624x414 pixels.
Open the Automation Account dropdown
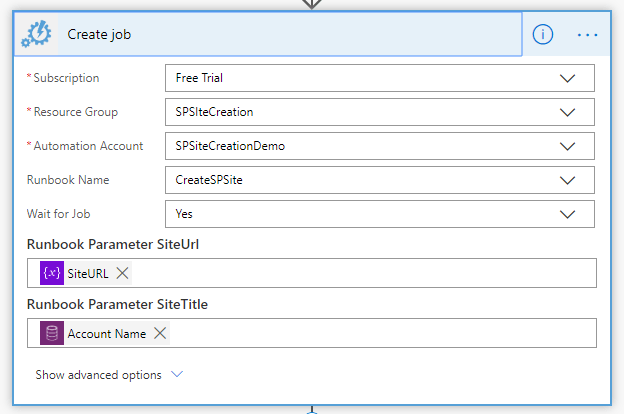point(568,146)
